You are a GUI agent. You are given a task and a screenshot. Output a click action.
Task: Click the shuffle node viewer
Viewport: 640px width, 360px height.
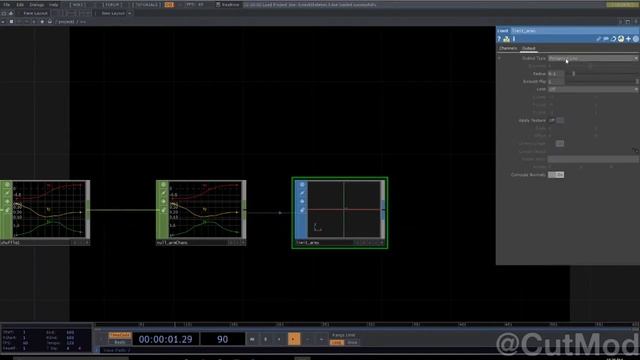pos(49,209)
